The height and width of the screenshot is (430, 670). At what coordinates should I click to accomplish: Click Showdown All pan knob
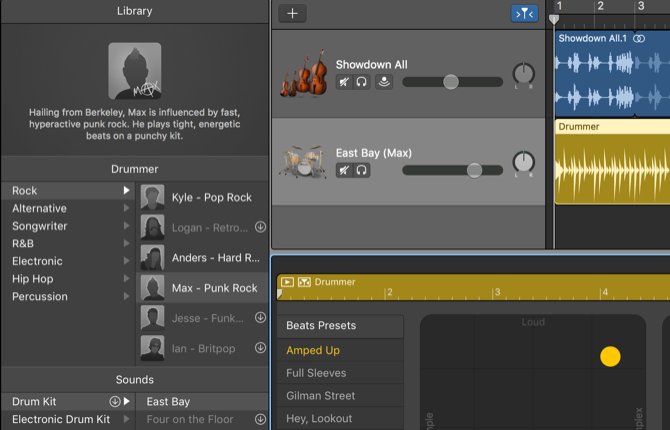[x=523, y=74]
